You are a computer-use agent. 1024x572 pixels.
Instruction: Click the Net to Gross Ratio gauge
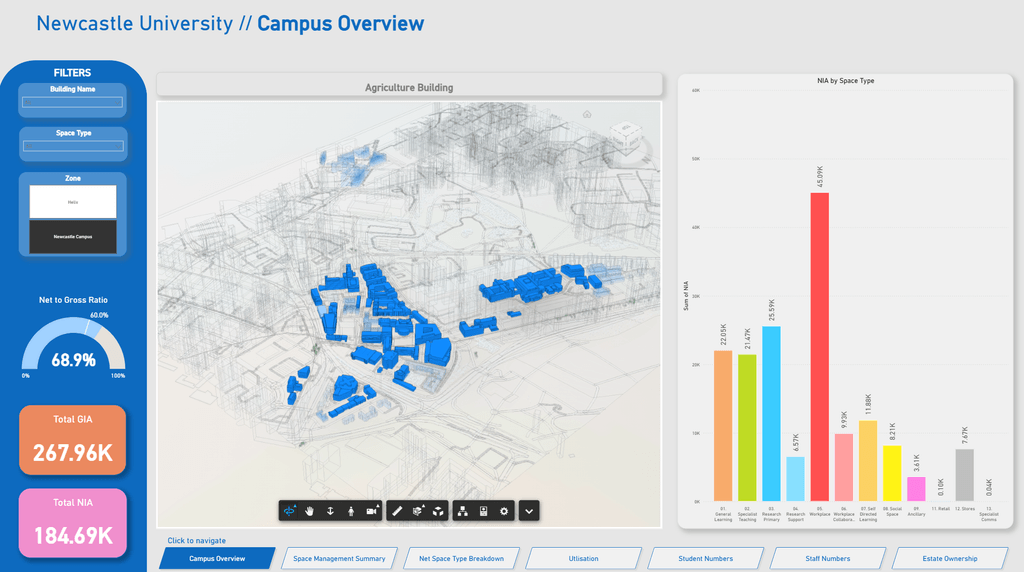click(73, 343)
